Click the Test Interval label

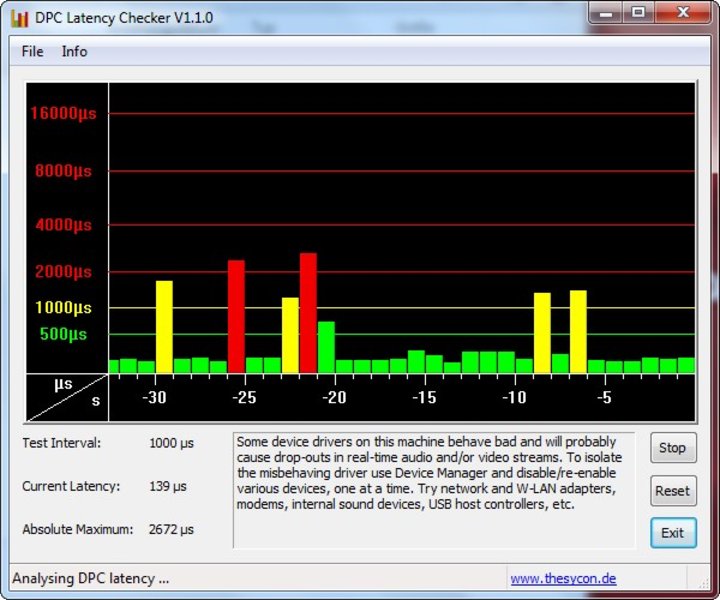tap(62, 443)
